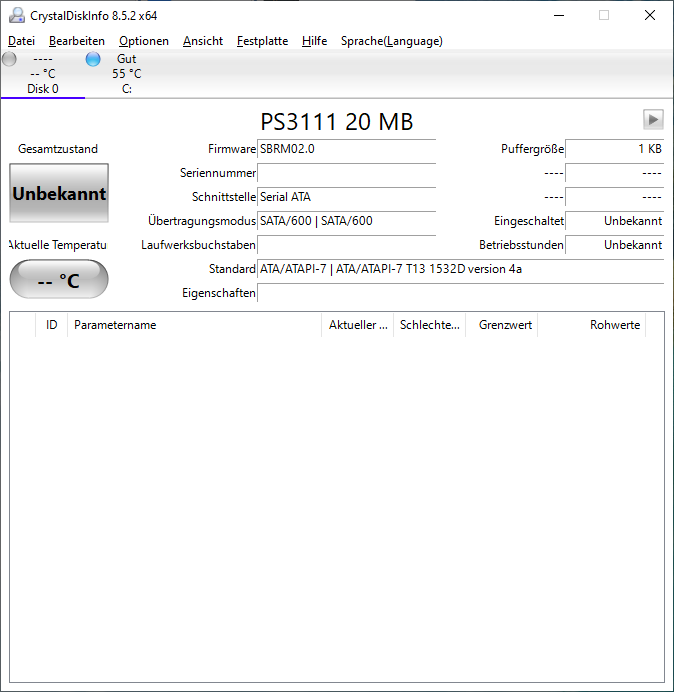Click the Aktueller column header
This screenshot has height=692, width=674.
358,325
